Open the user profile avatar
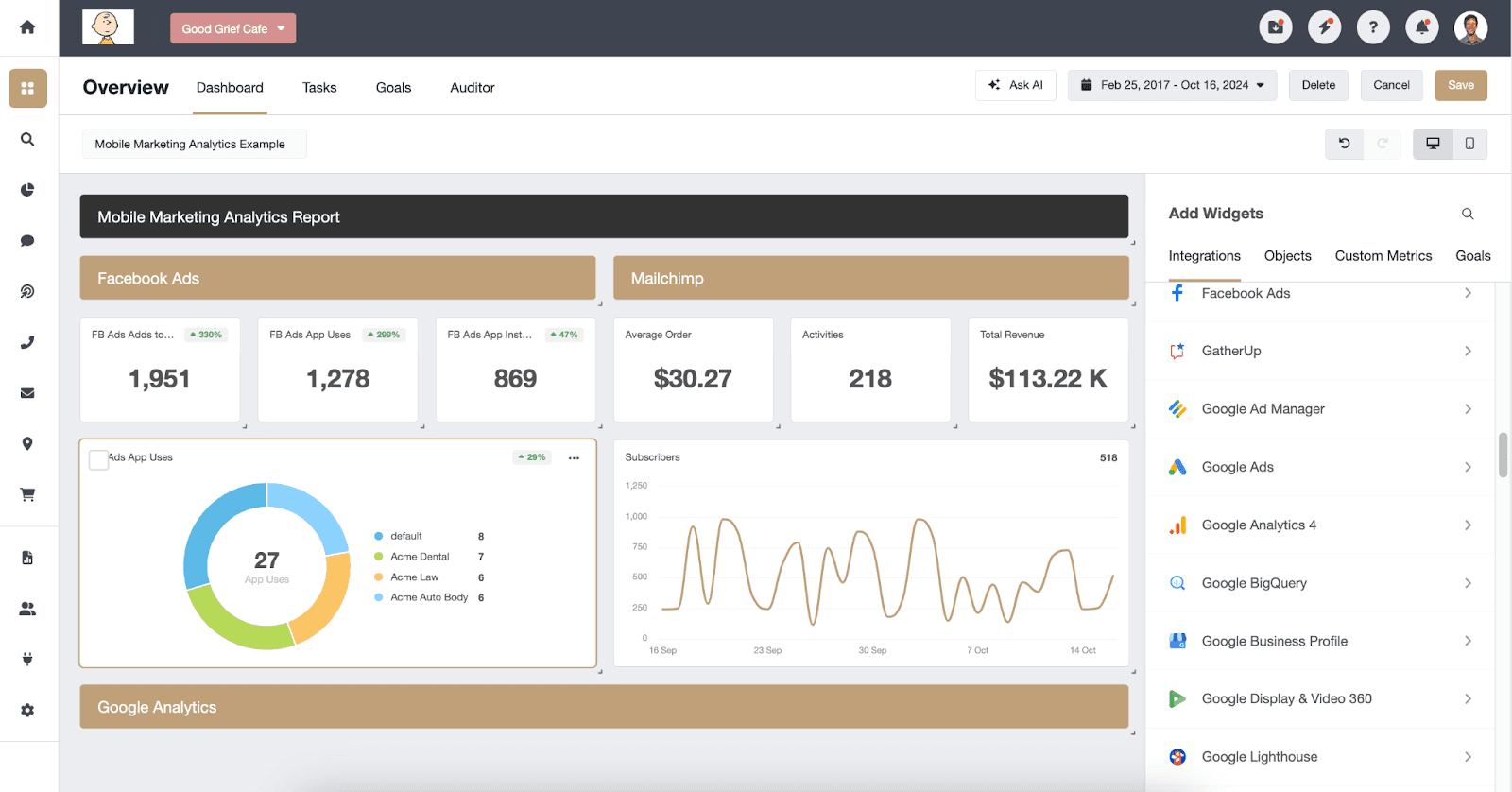Viewport: 1512px width, 792px height. pyautogui.click(x=1470, y=27)
